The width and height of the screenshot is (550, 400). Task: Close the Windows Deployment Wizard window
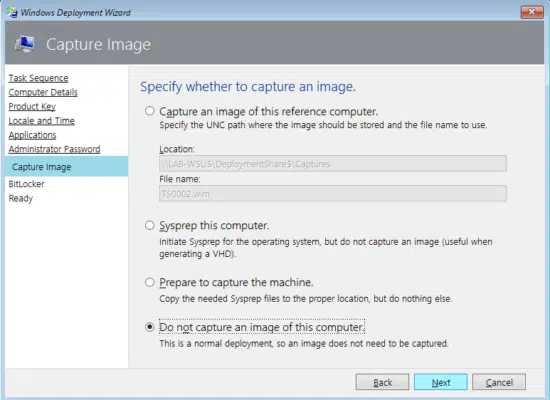(x=532, y=12)
